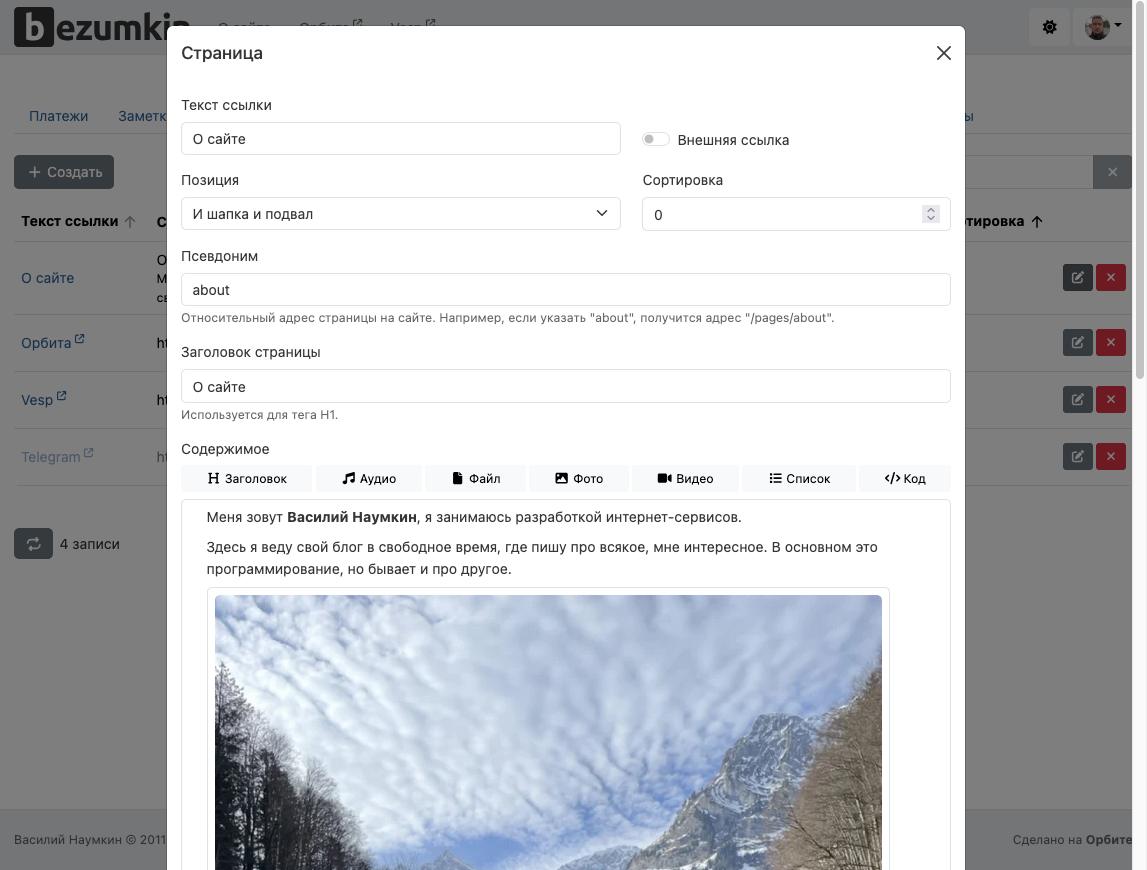Click the Сортировка number stepper arrows
Image resolution: width=1147 pixels, height=870 pixels.
tap(930, 215)
